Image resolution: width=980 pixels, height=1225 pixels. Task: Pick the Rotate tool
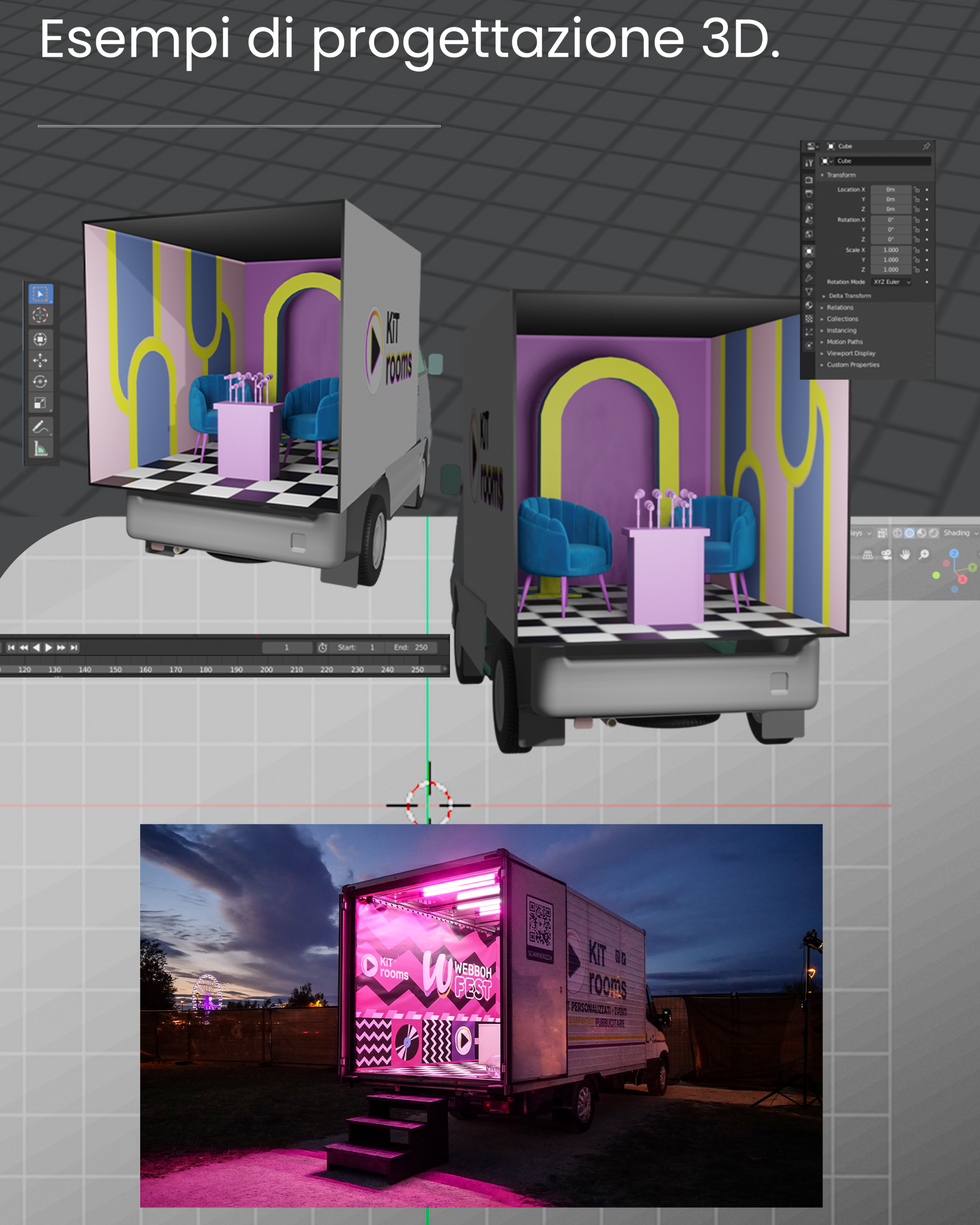[x=40, y=381]
